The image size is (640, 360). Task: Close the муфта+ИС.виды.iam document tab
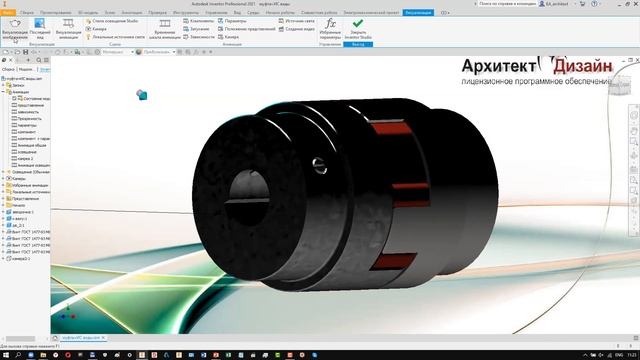pos(103,338)
